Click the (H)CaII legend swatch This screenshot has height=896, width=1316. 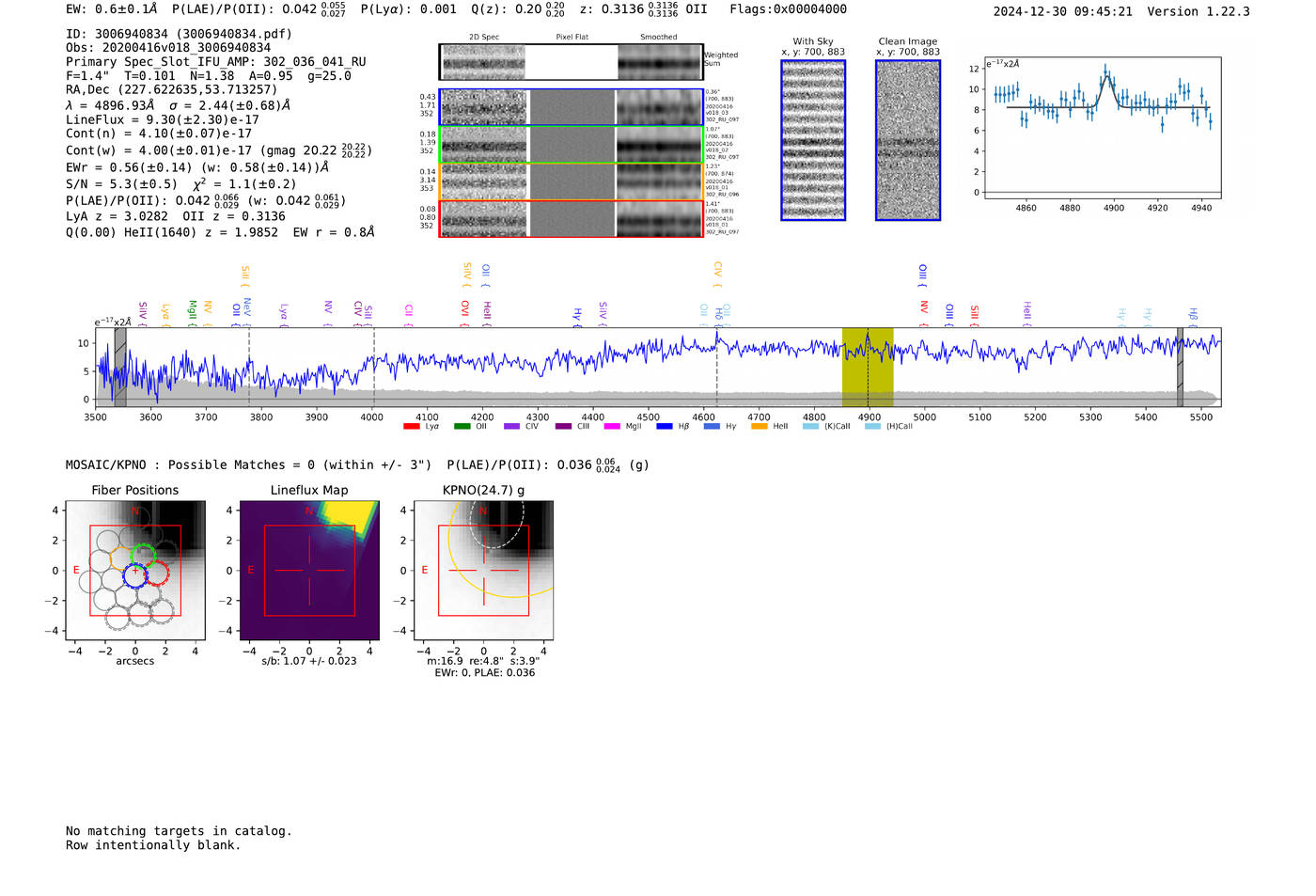[872, 427]
